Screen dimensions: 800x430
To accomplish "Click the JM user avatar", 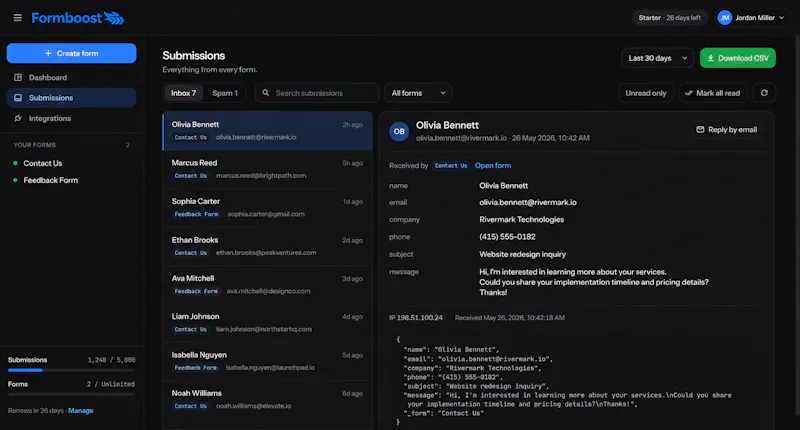I will (724, 18).
